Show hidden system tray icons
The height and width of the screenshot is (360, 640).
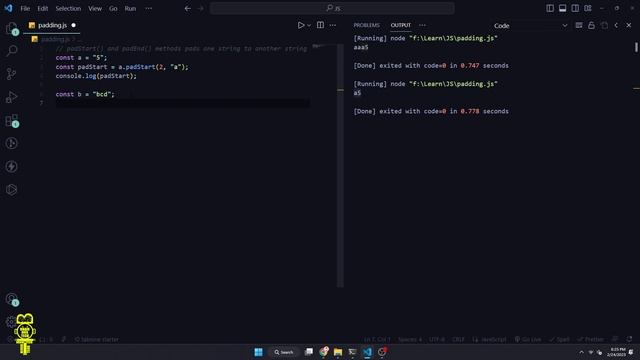point(582,352)
